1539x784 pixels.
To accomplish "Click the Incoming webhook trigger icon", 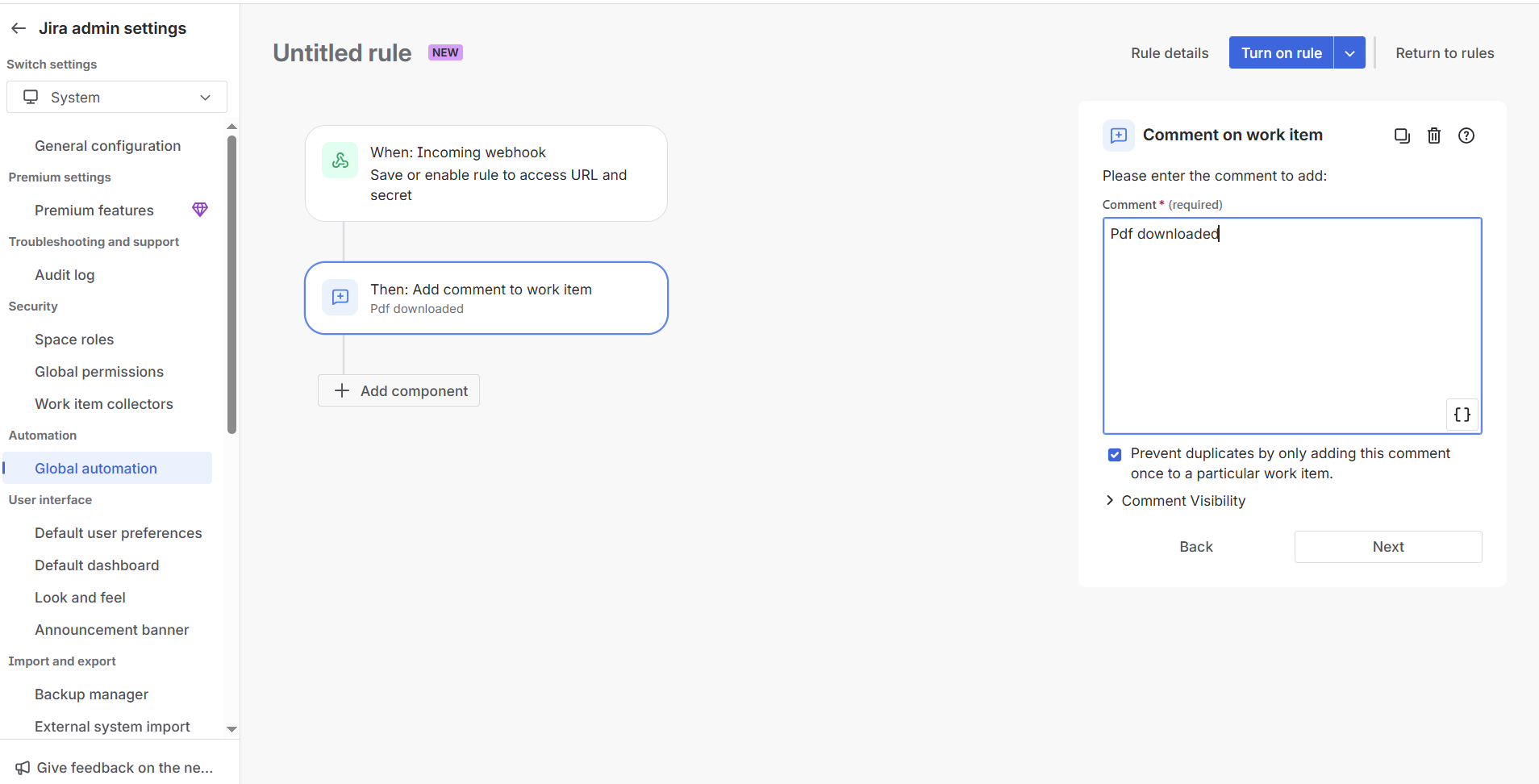I will point(340,161).
